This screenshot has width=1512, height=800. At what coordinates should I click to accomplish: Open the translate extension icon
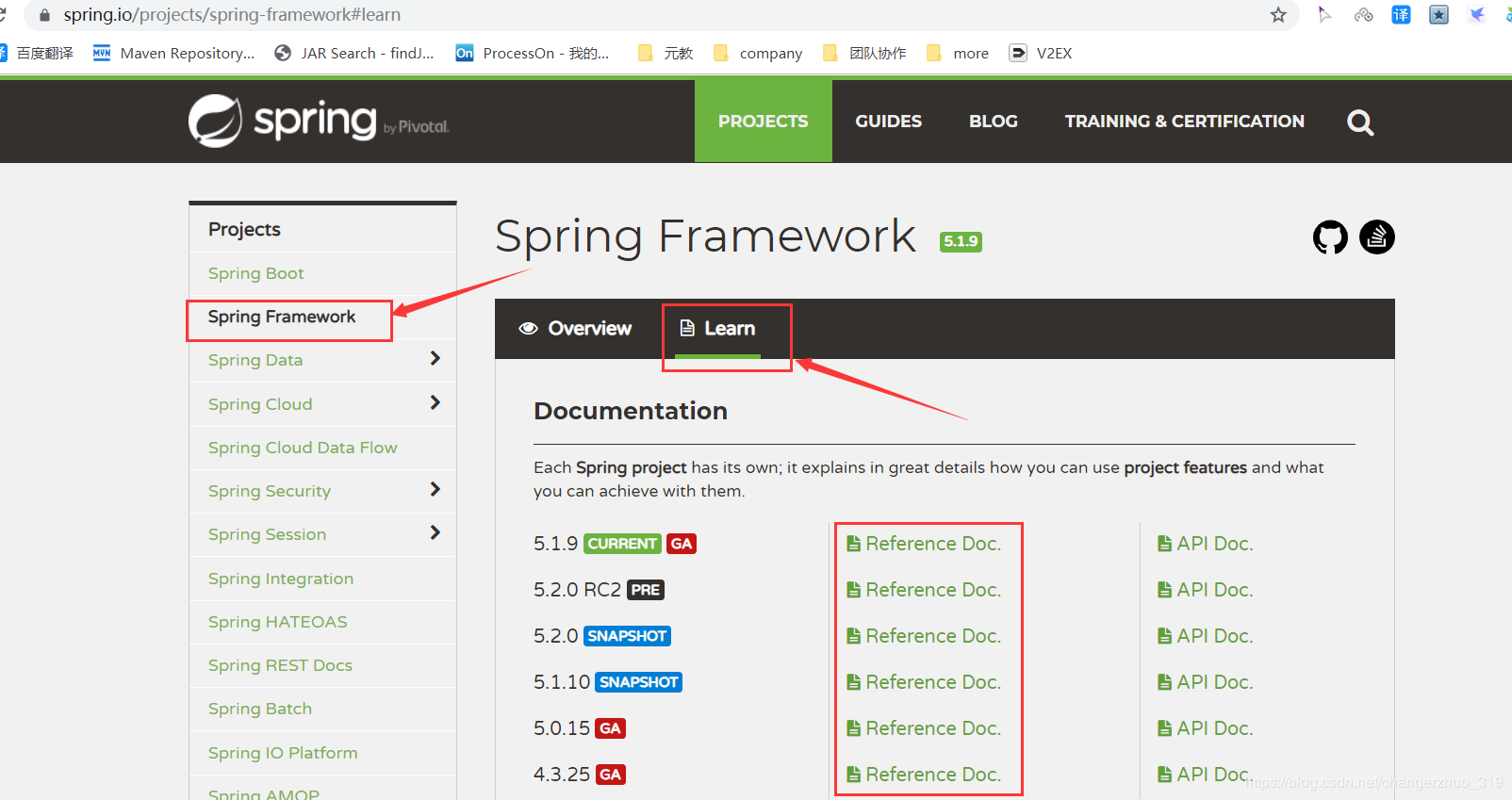[1402, 15]
